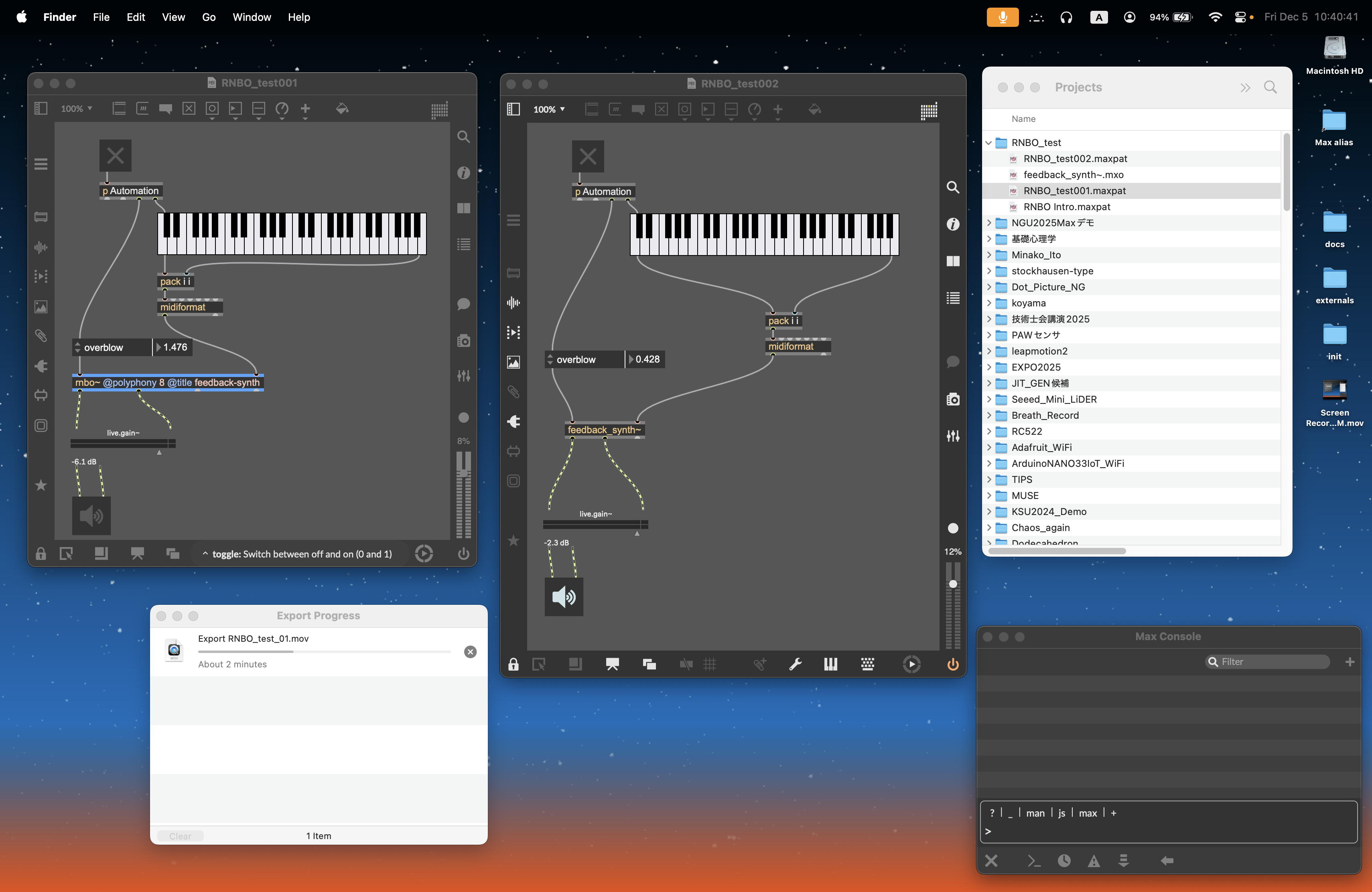
Task: Cancel the RNBO_test_01.mov export
Action: click(470, 652)
